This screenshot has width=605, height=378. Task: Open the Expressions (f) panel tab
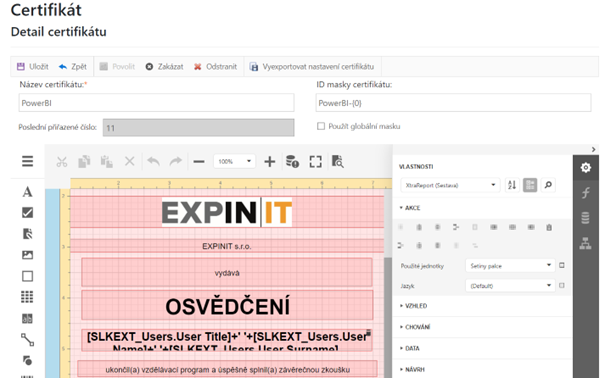tap(586, 192)
